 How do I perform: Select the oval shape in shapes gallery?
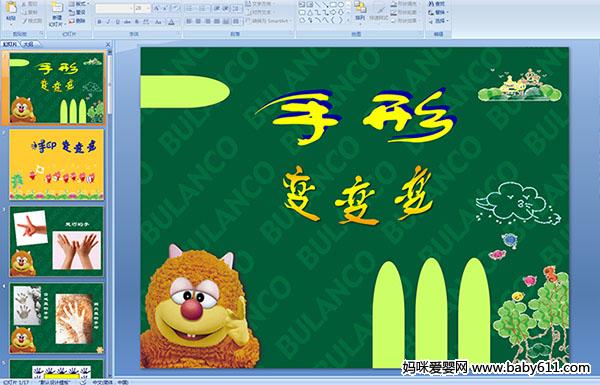[341, 5]
